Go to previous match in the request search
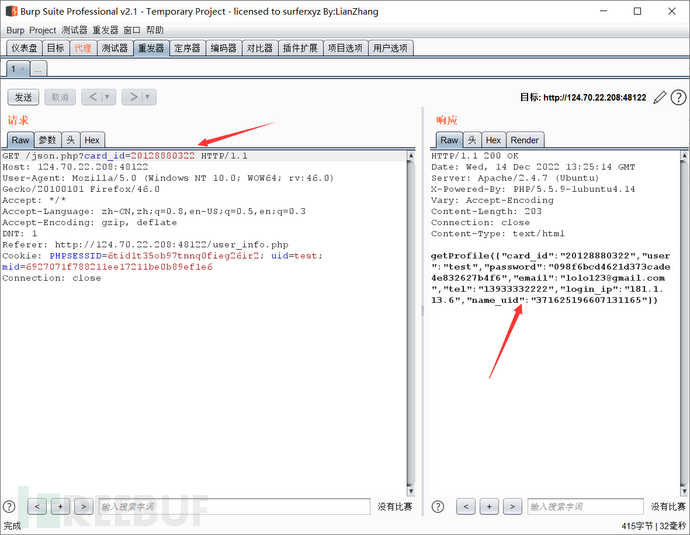This screenshot has height=535, width=690. point(37,506)
